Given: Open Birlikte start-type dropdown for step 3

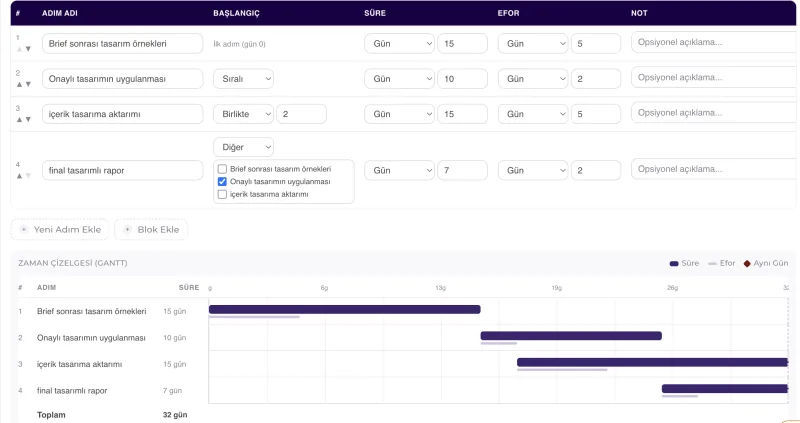Looking at the screenshot, I should coord(243,114).
